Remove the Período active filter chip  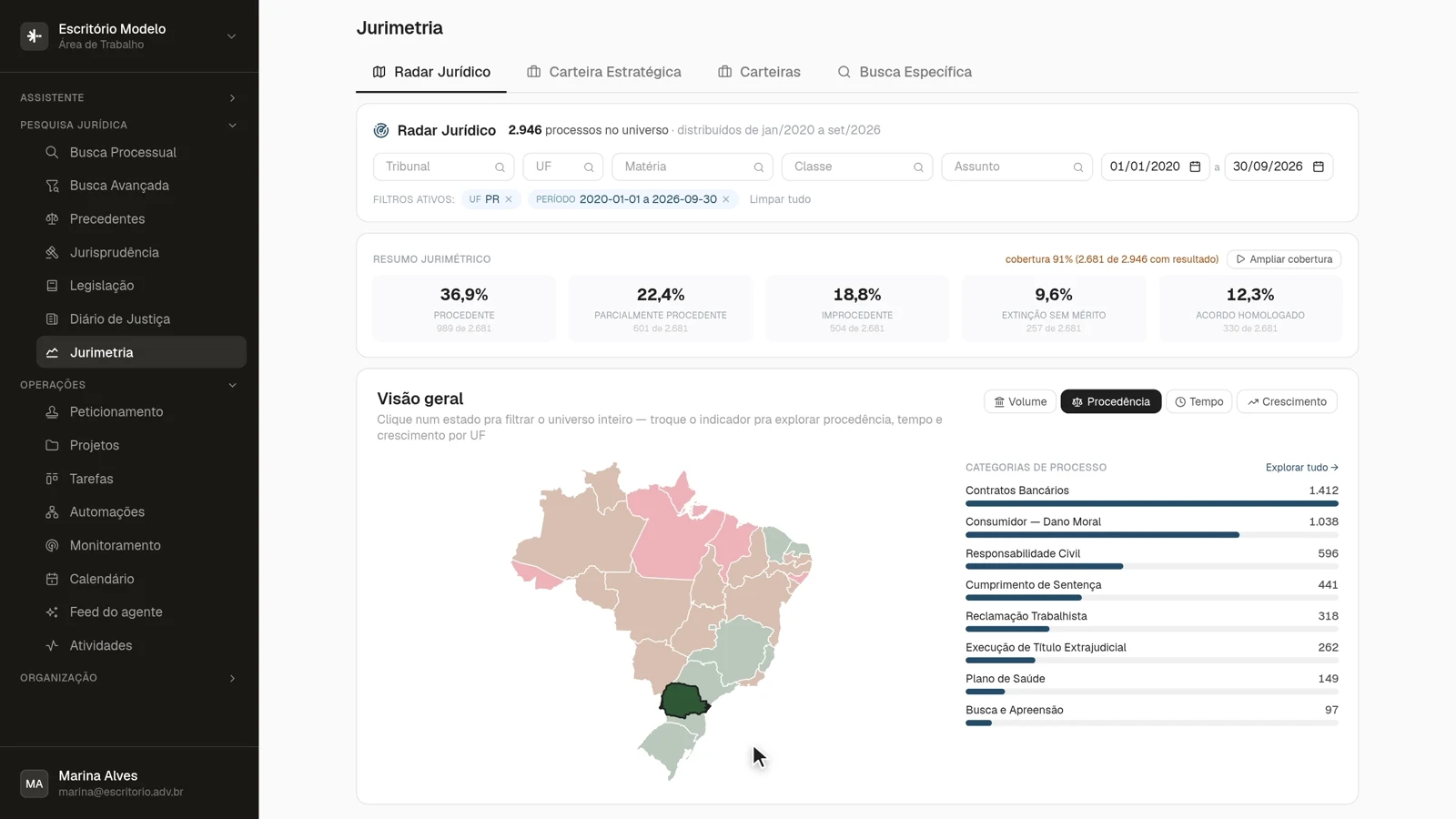coord(726,199)
